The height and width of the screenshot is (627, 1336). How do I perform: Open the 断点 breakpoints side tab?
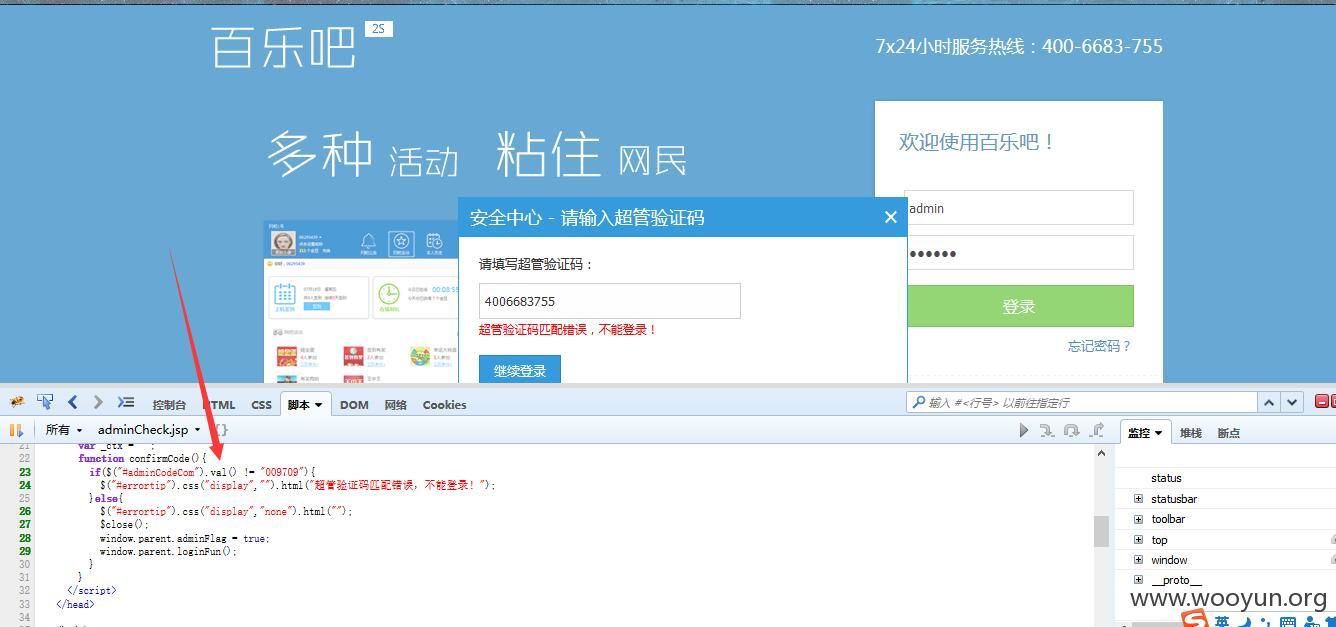point(1228,433)
